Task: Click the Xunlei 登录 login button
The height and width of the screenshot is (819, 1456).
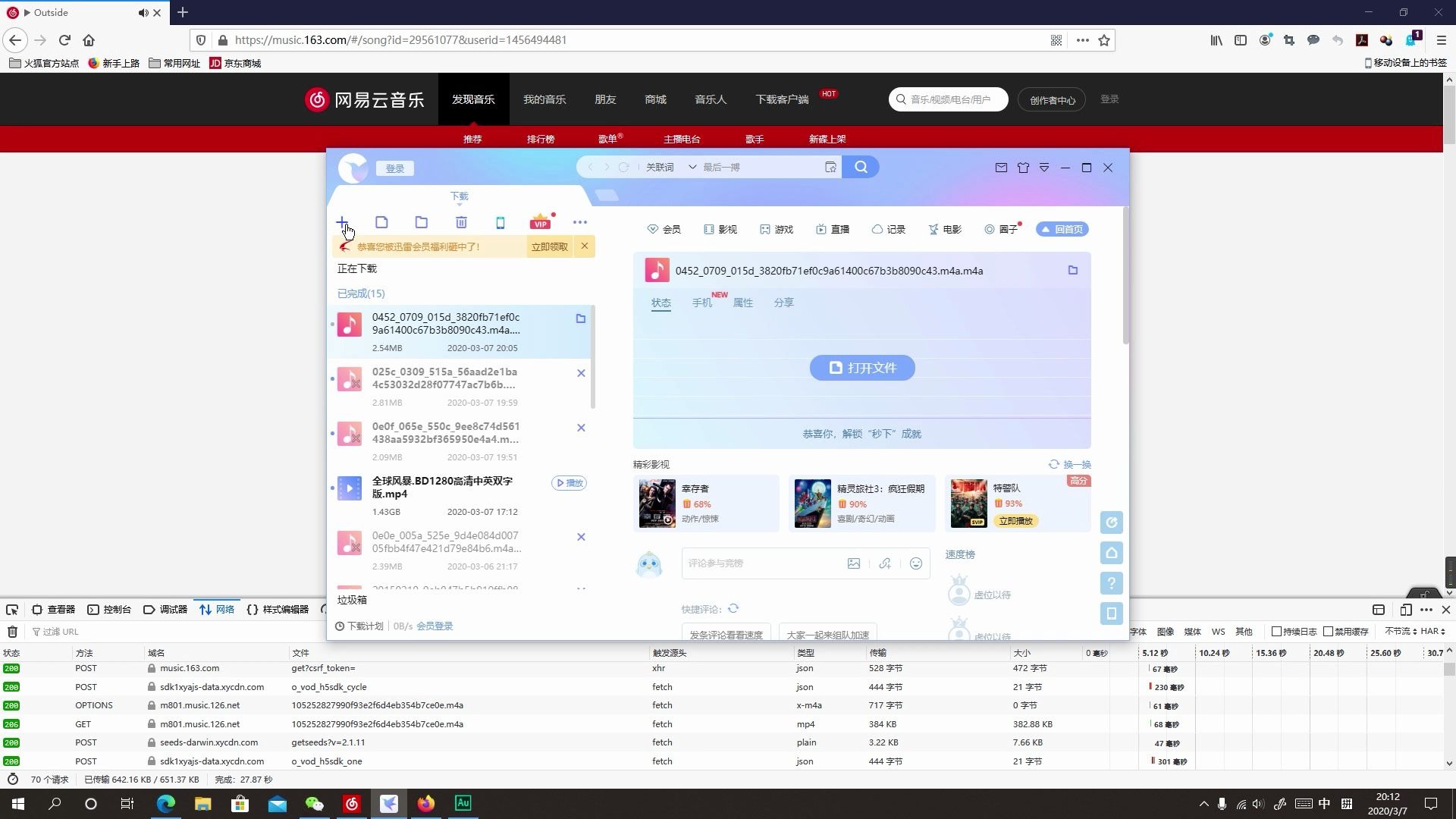Action: tap(395, 168)
